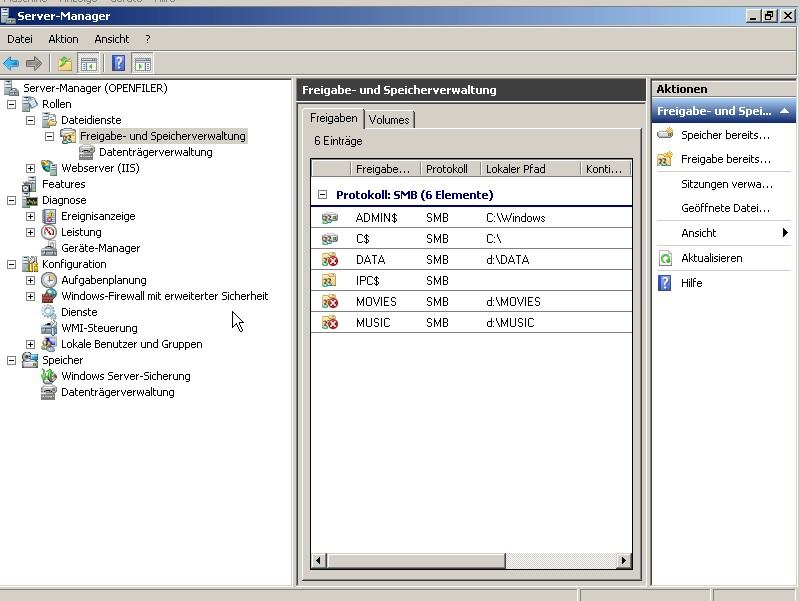Click the share icon of the ADMIN$ row
Image resolution: width=800 pixels, height=601 pixels.
pyautogui.click(x=330, y=218)
